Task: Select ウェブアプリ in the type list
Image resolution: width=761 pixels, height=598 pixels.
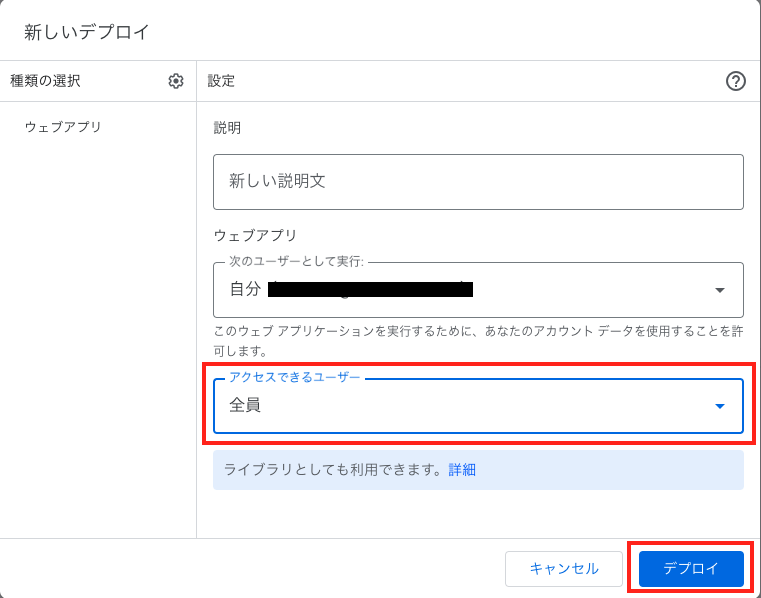Action: tap(63, 127)
